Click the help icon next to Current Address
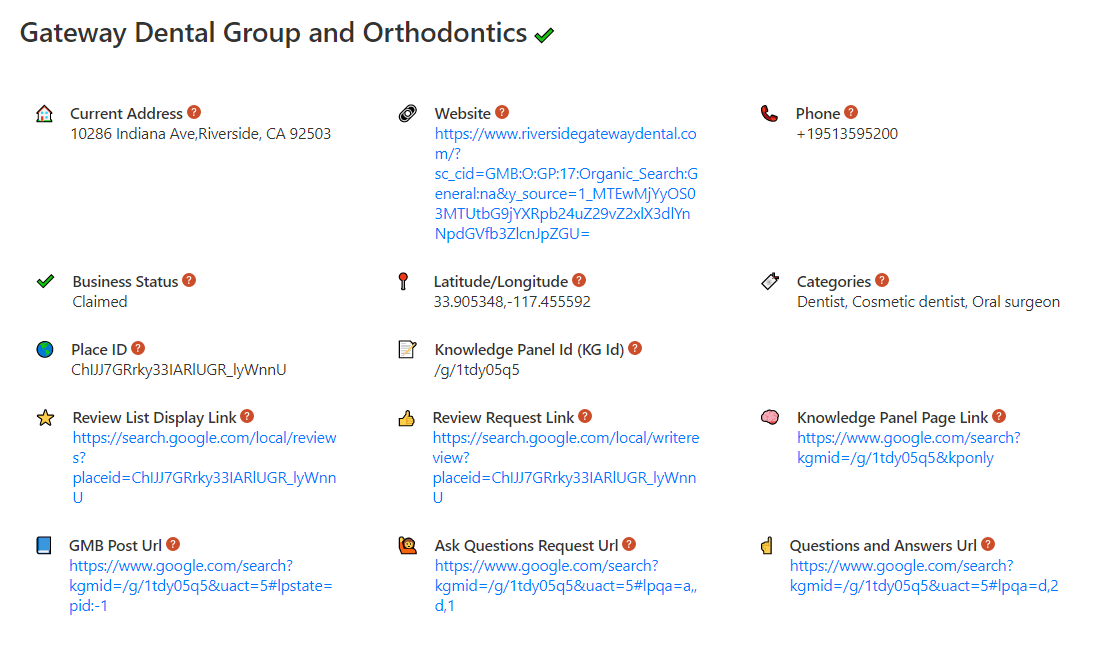 coord(194,113)
